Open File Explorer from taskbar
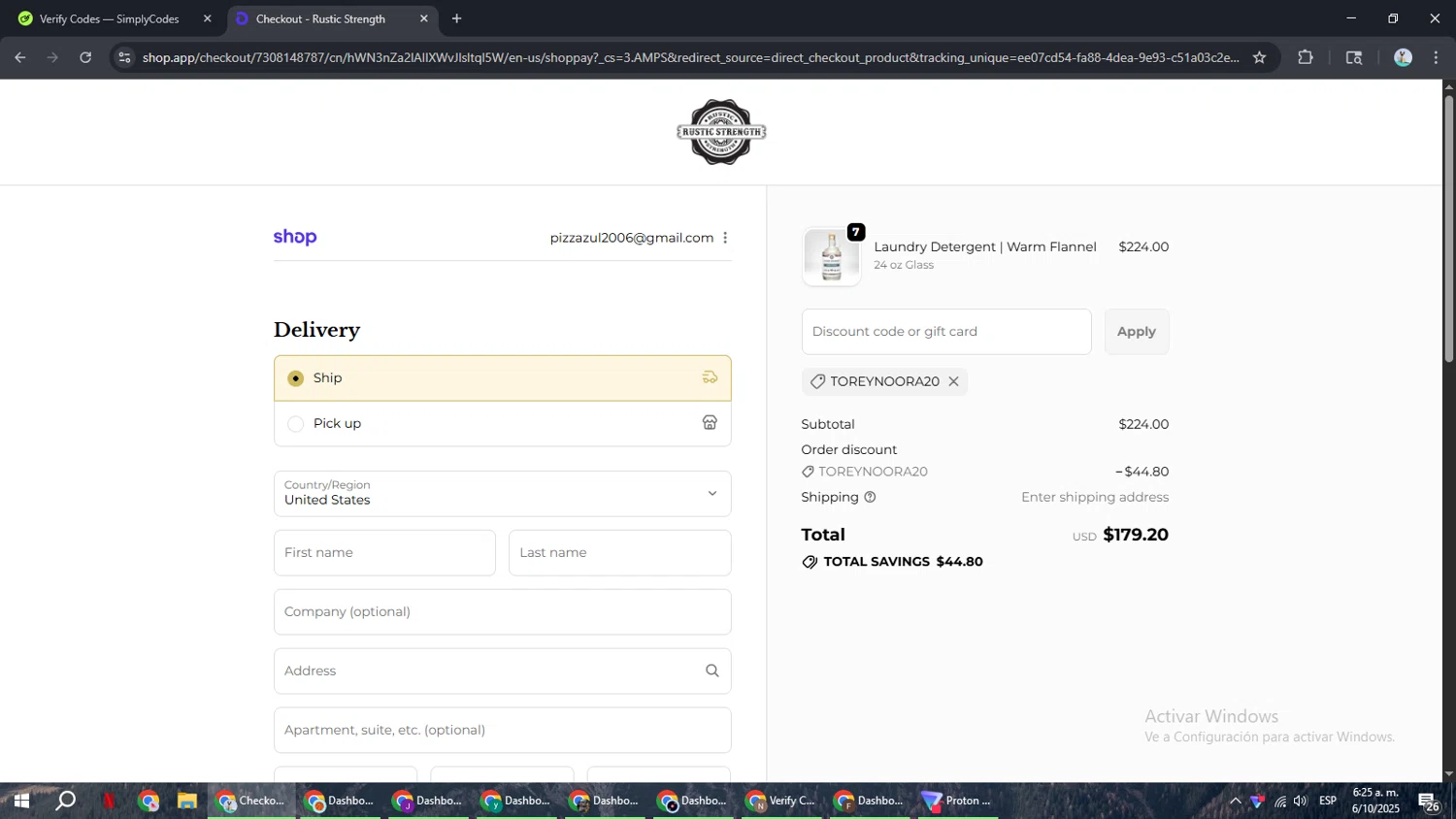This screenshot has width=1456, height=819. tap(187, 801)
